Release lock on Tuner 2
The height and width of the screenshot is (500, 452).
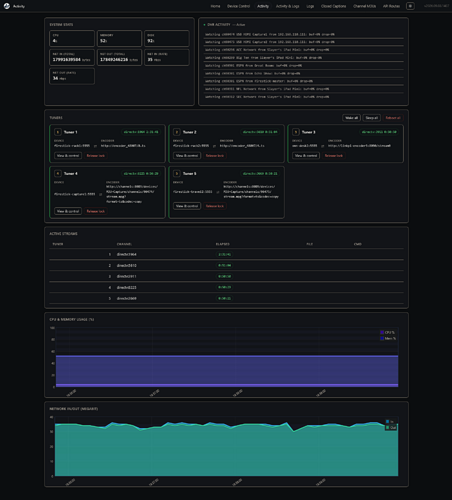pos(215,156)
